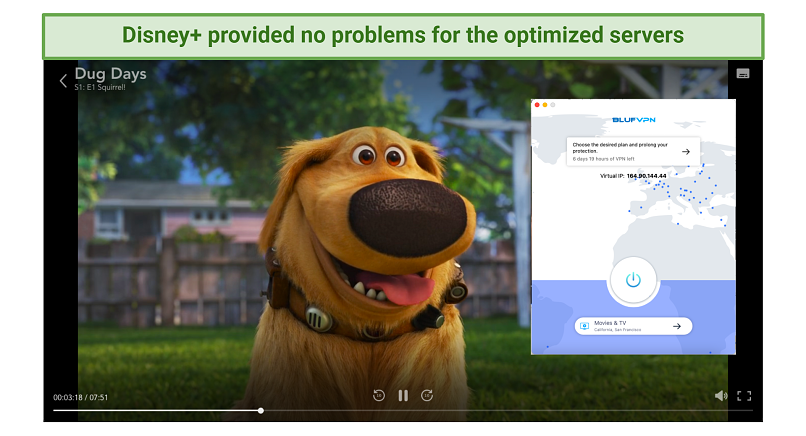Go back using the arrow beside Dug Days
The image size is (806, 436).
(x=63, y=81)
